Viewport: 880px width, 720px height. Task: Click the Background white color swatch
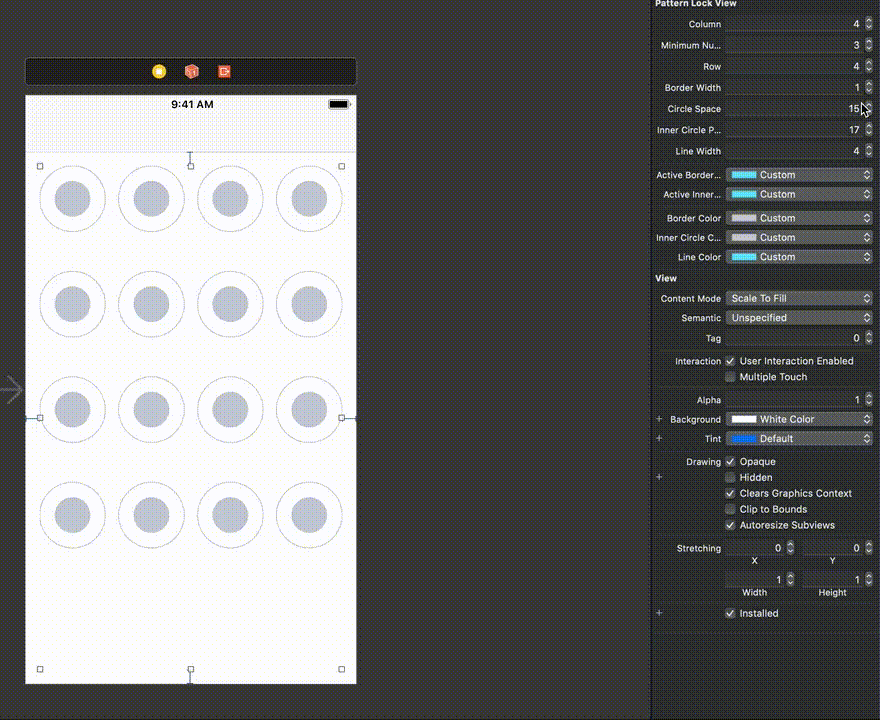coord(744,419)
